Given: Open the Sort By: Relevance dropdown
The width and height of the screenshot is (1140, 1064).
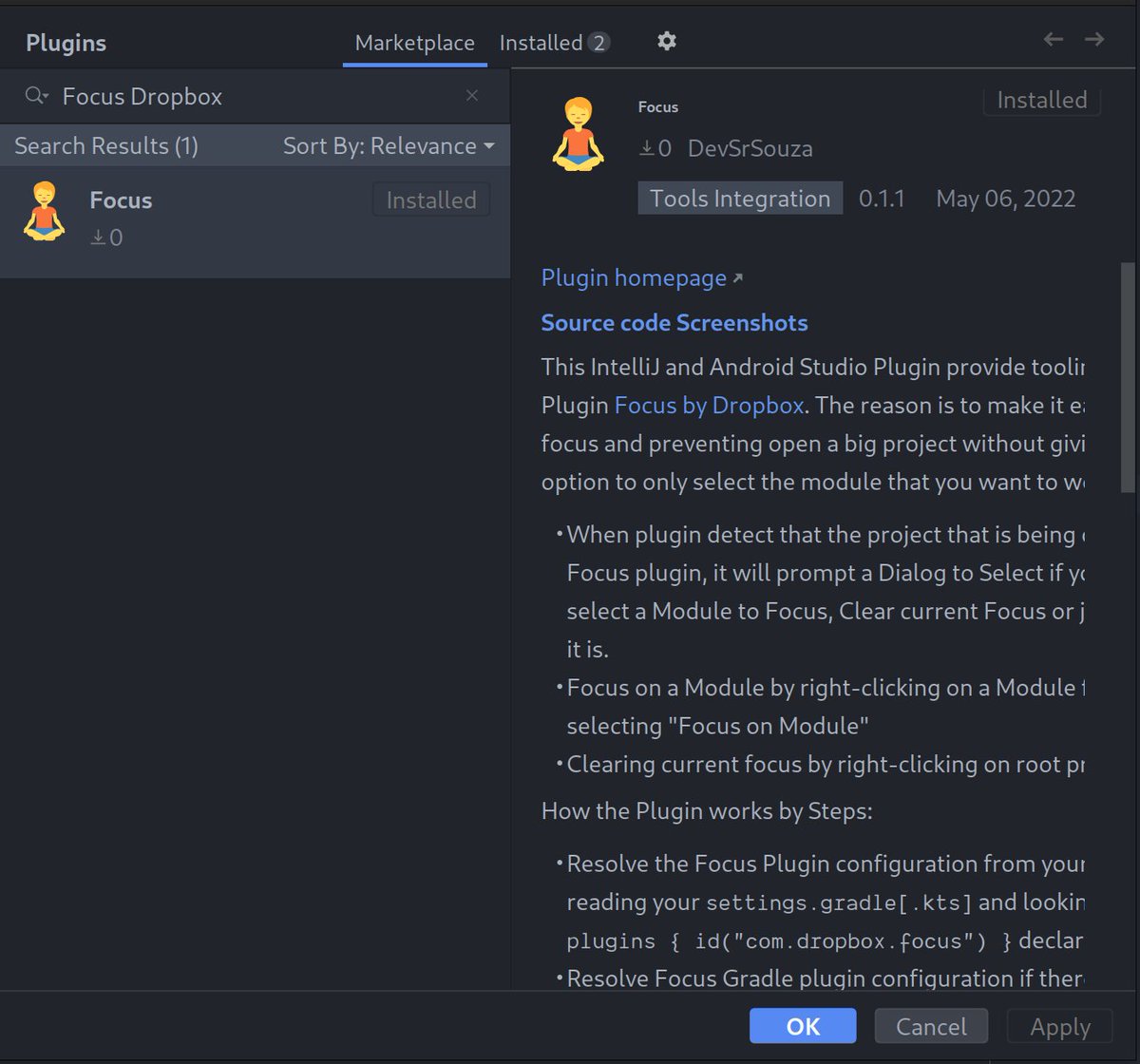Looking at the screenshot, I should [389, 146].
